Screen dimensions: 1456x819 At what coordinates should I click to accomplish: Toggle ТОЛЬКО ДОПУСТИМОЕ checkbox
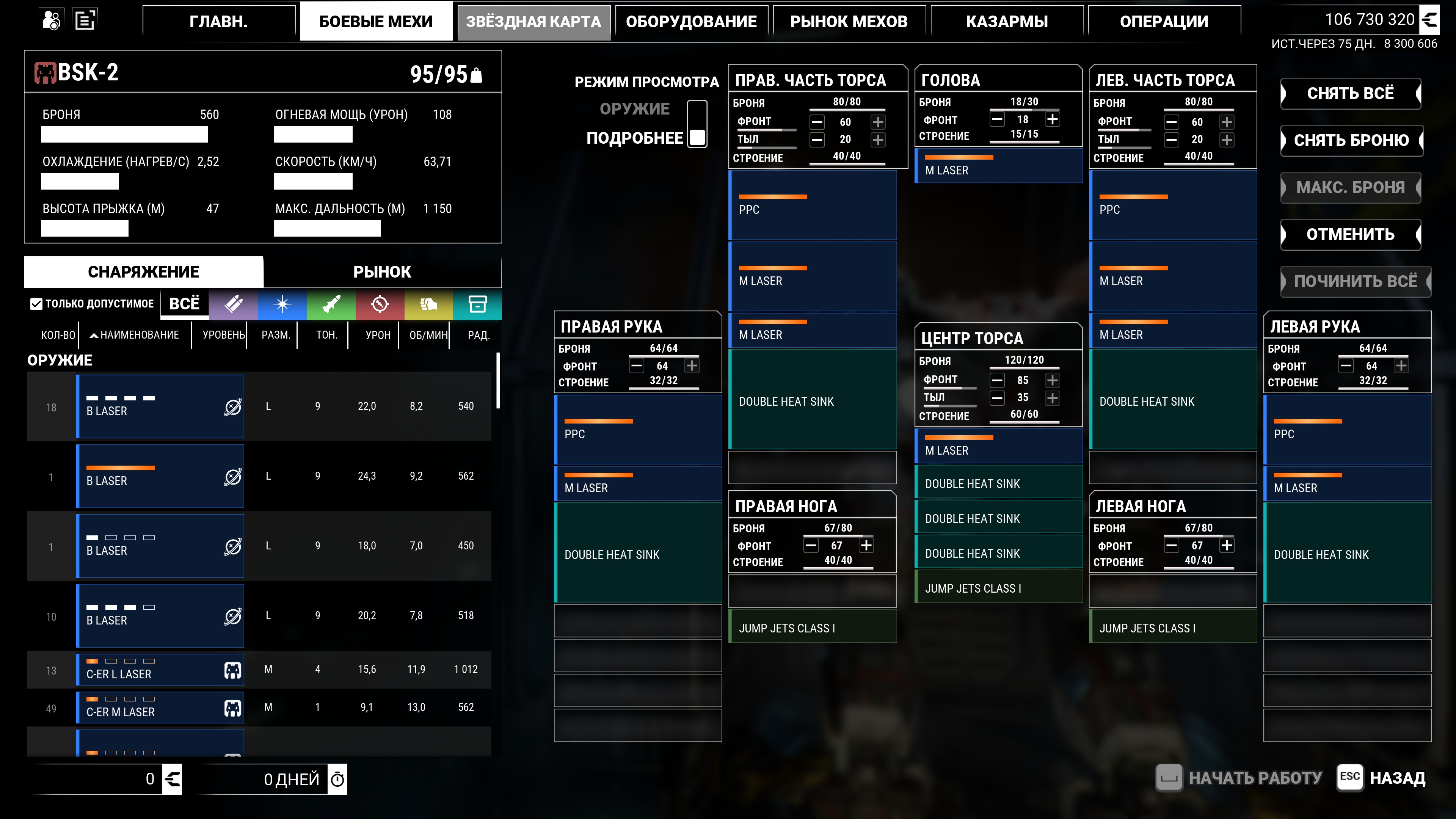36,304
